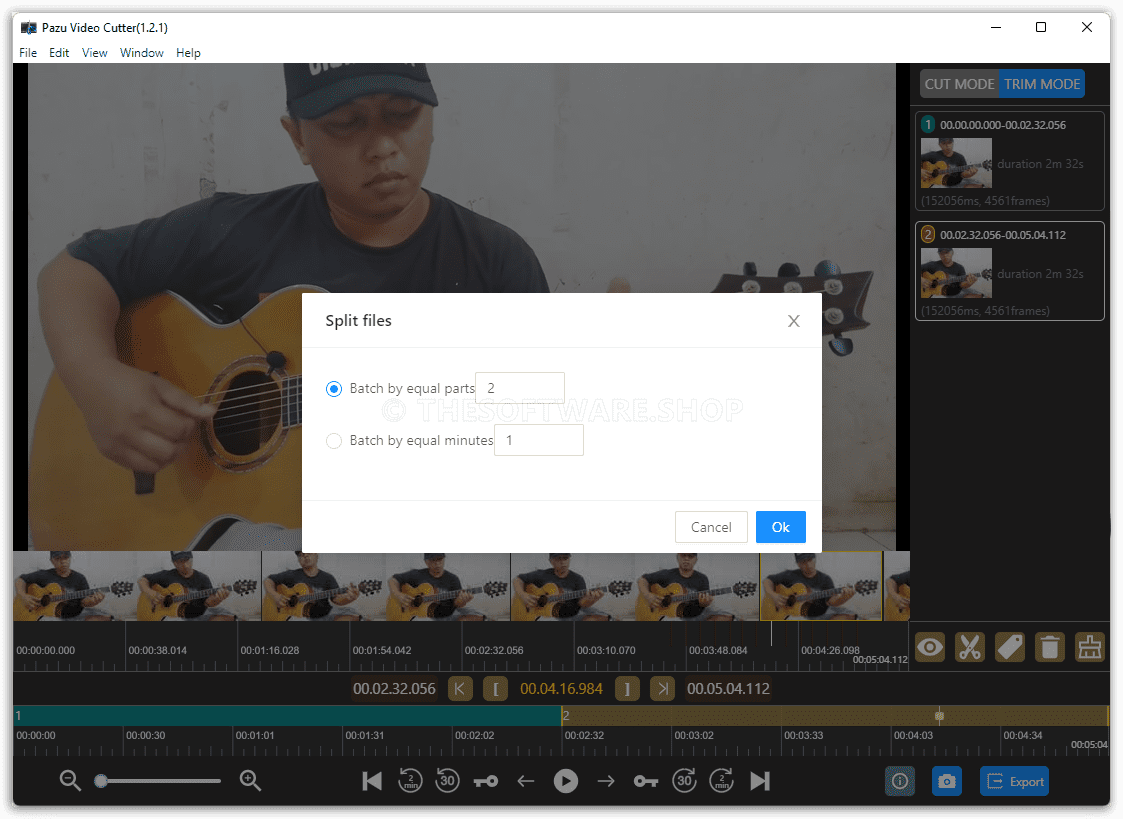Click the equal parts number field
The width and height of the screenshot is (1123, 819).
520,388
